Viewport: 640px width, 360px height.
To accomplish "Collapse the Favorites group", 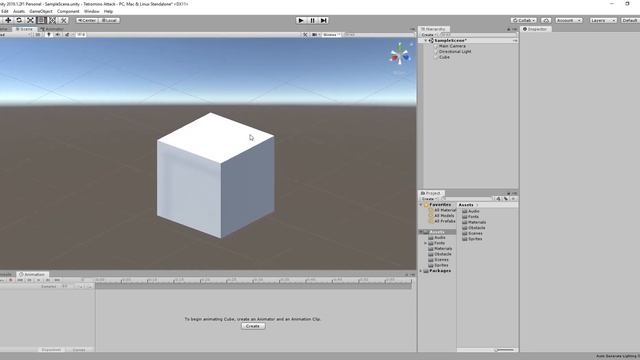I will point(421,204).
